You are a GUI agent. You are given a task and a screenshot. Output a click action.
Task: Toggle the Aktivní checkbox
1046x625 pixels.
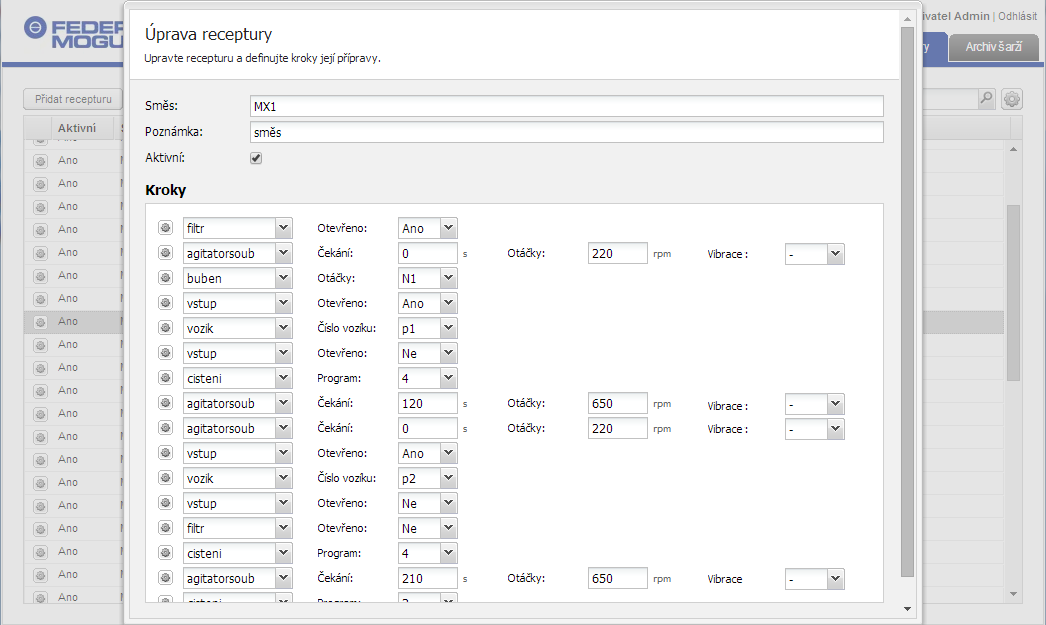coord(256,158)
